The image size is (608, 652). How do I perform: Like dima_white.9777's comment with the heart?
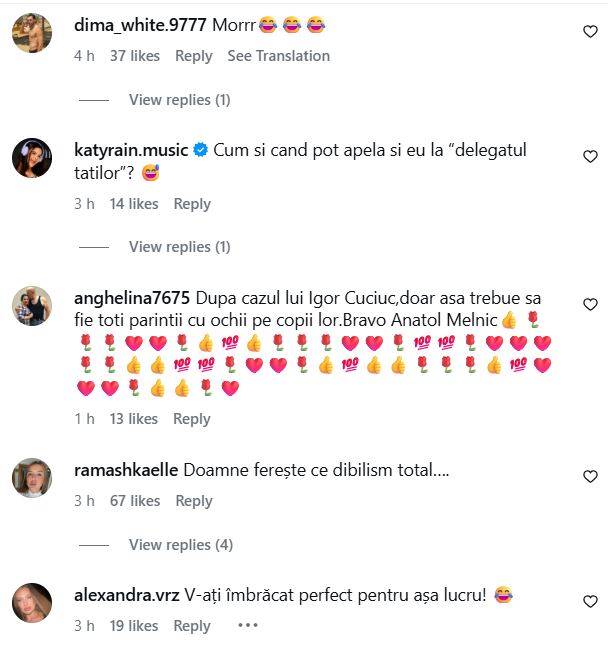tap(590, 32)
